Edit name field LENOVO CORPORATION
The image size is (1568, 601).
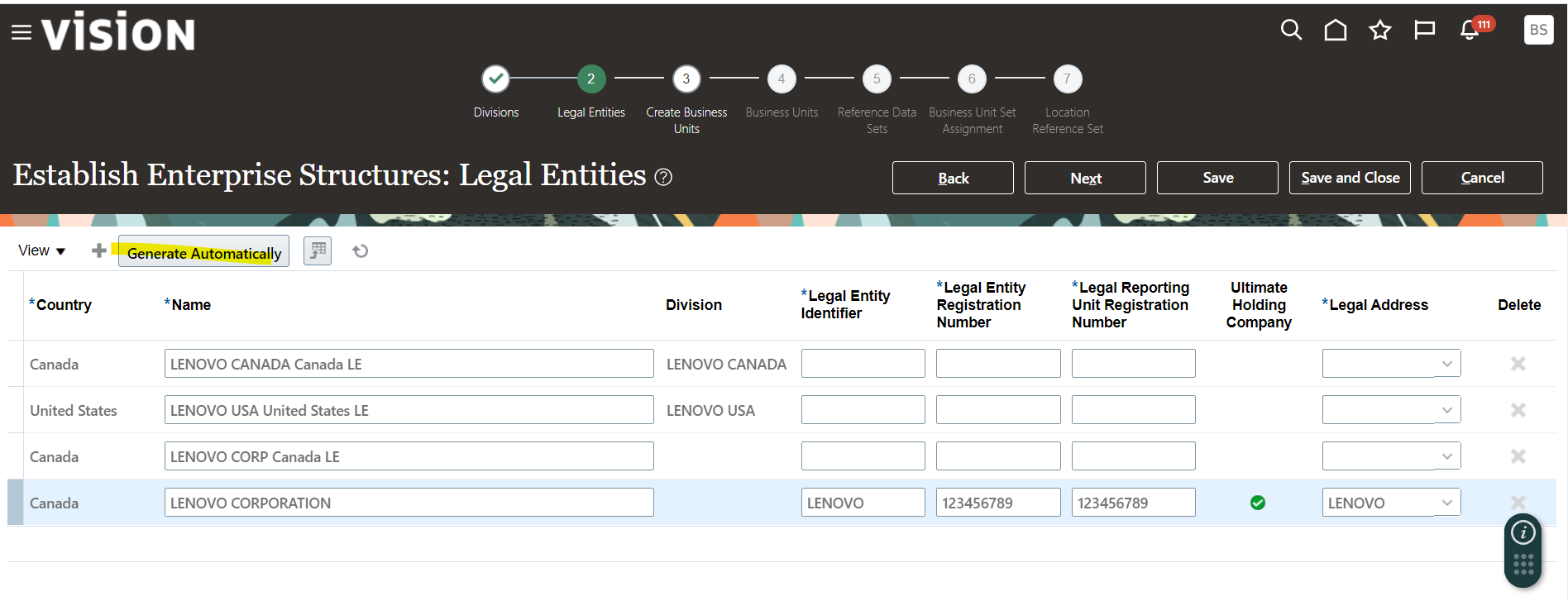click(x=409, y=503)
